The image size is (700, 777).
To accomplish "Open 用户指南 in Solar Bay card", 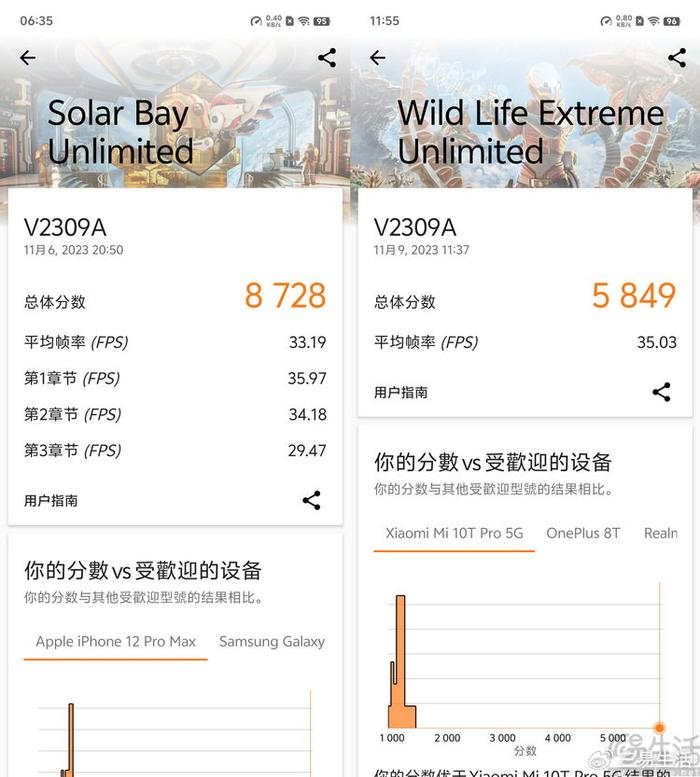I will click(51, 500).
